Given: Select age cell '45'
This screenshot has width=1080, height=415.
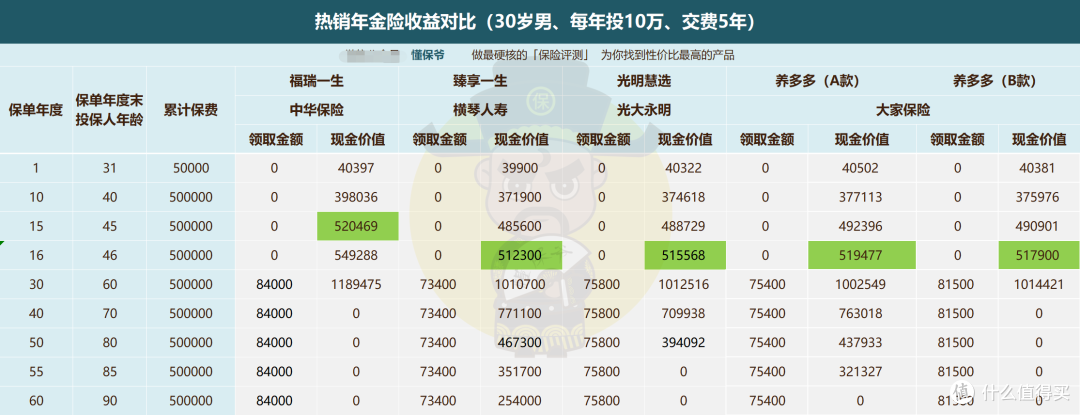Looking at the screenshot, I should point(110,226).
